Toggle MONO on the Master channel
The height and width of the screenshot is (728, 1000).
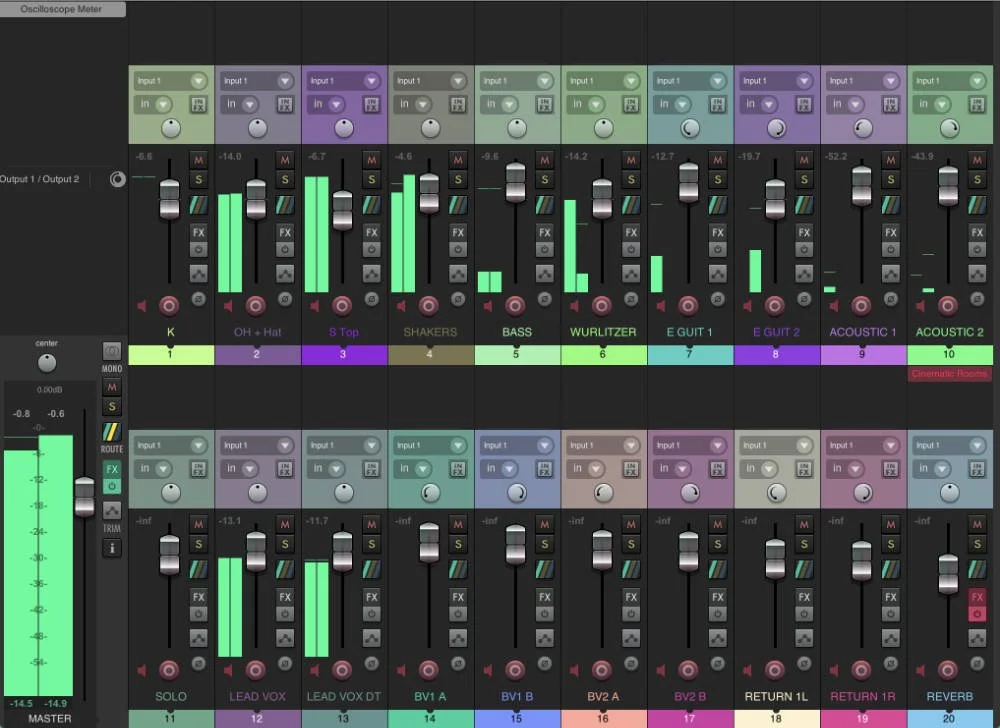pos(112,352)
